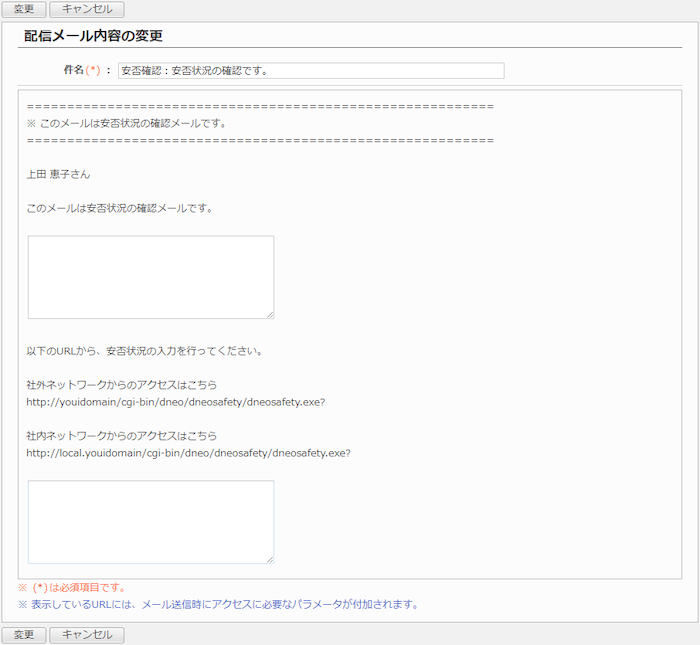The height and width of the screenshot is (645, 700).
Task: Click the local.youidomain internal URL text
Action: (188, 452)
